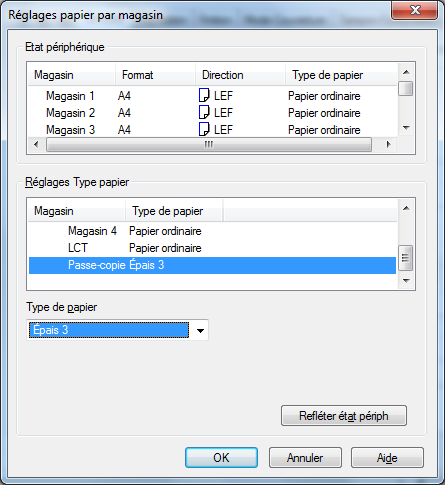This screenshot has height=485, width=445.
Task: Click the LEF orientation icon for Magasin 2
Action: (x=204, y=112)
